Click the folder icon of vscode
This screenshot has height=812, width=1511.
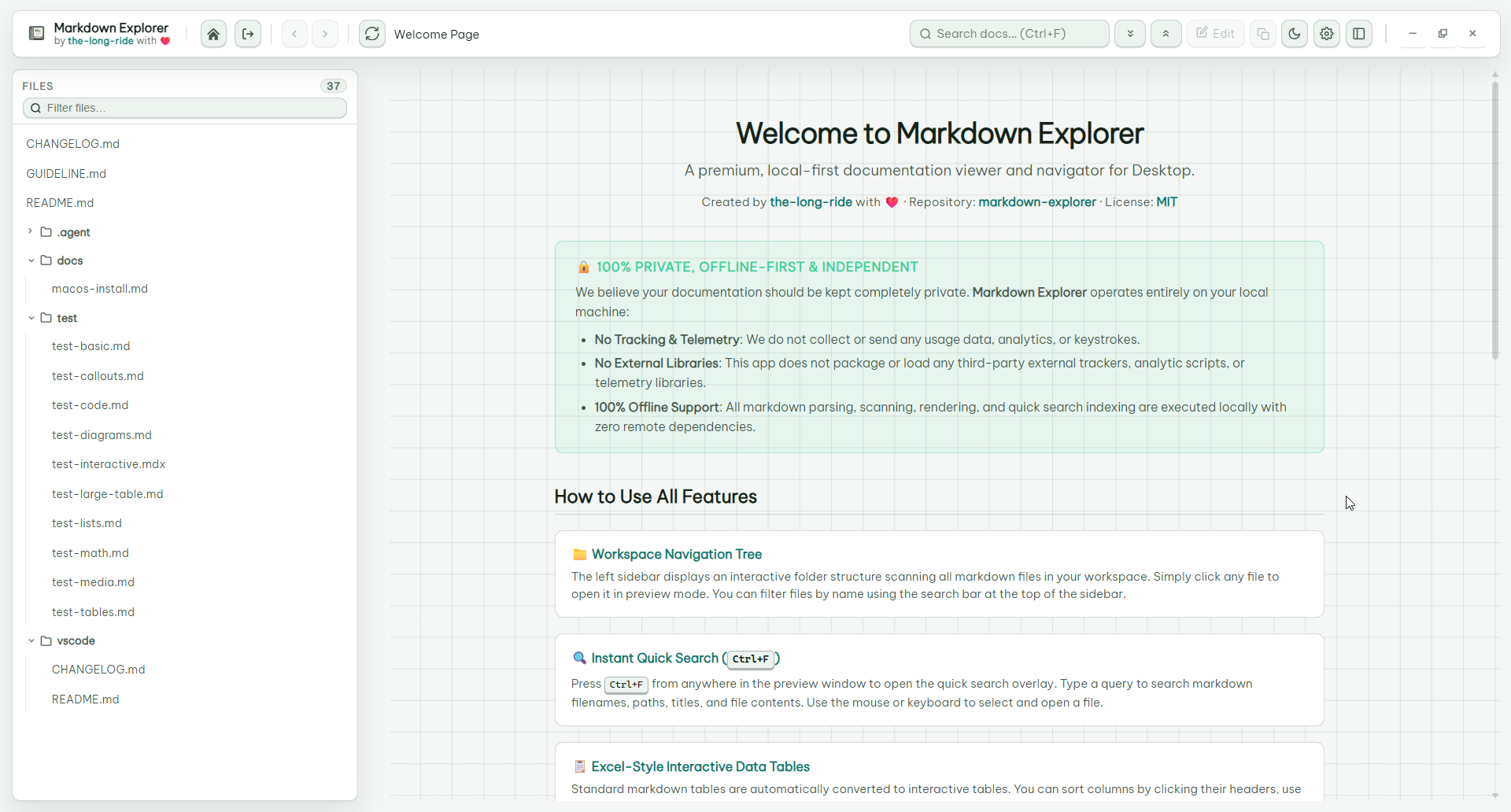click(x=46, y=640)
